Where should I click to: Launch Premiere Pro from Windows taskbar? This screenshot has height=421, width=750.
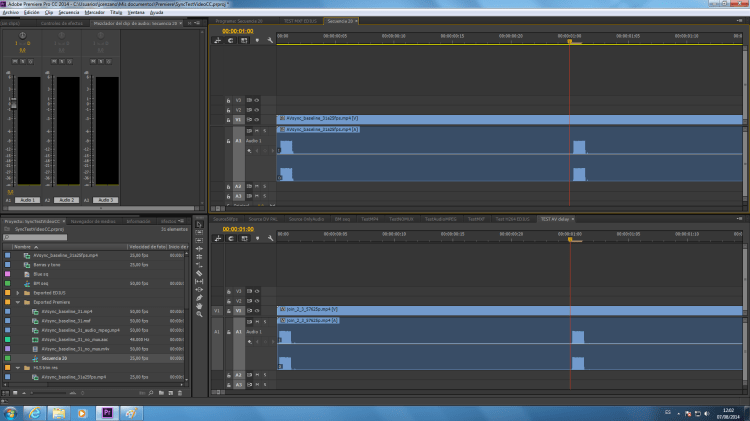[x=108, y=411]
